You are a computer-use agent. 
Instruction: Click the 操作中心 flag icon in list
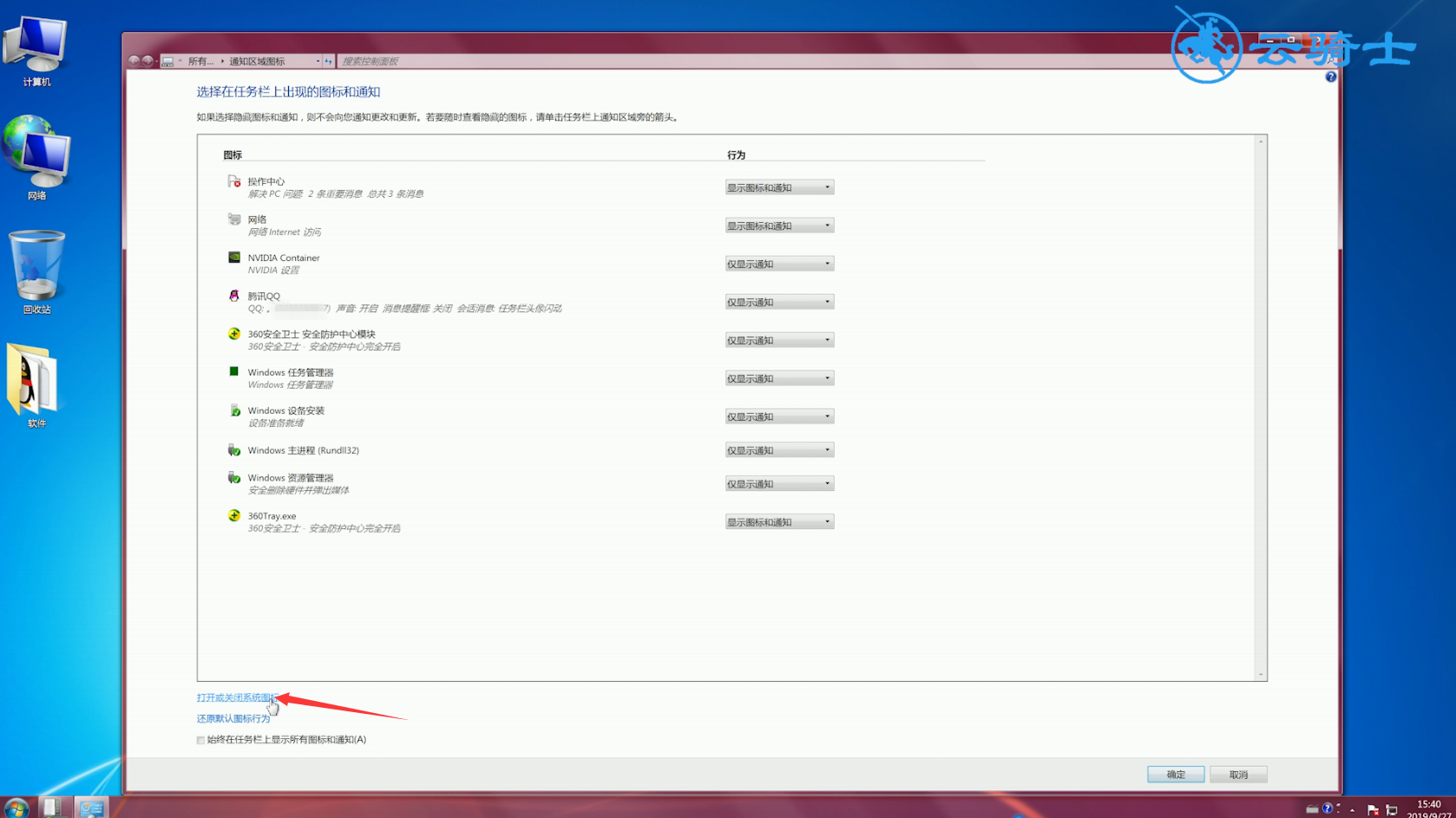point(234,181)
